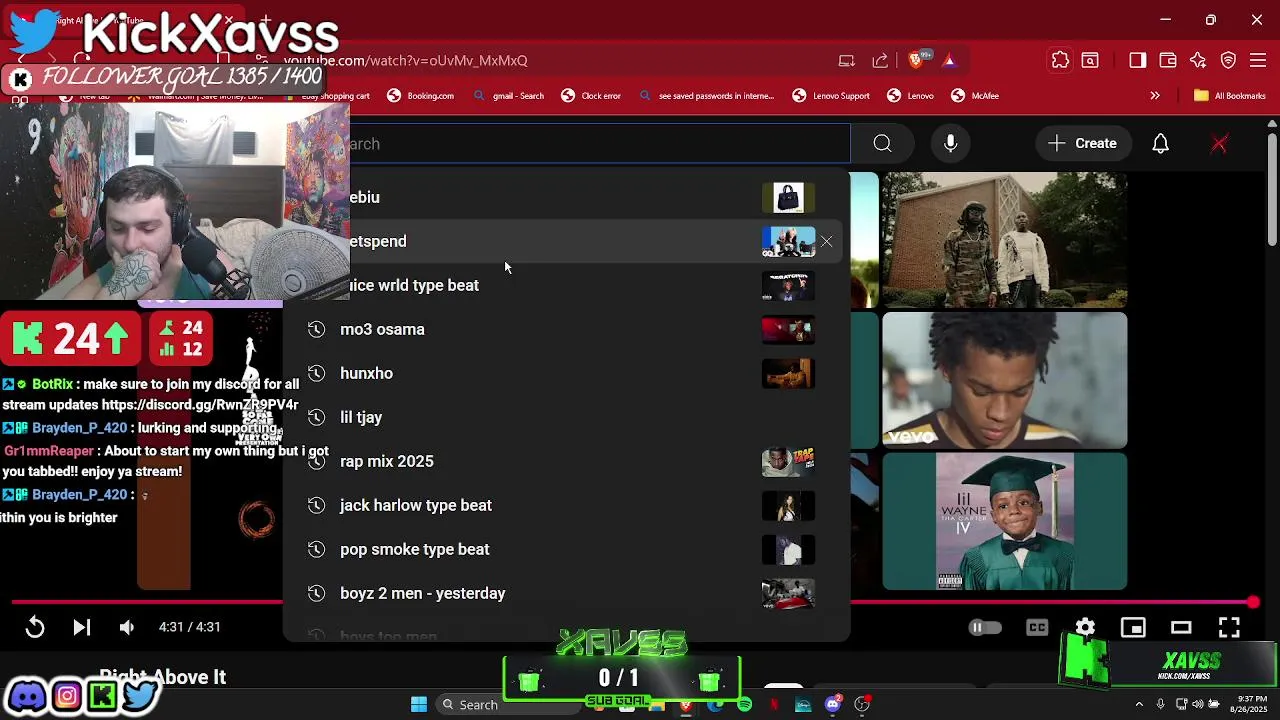Replay the finished video
This screenshot has width=1280, height=720.
point(35,627)
